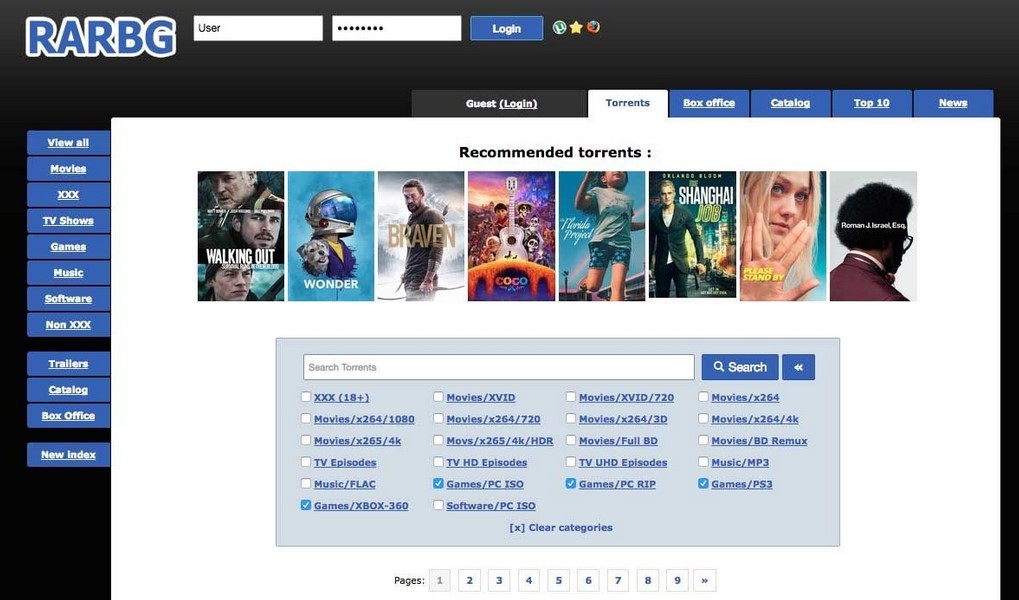Untick the Games/PS3 checkbox
The width and height of the screenshot is (1019, 600).
[x=703, y=484]
